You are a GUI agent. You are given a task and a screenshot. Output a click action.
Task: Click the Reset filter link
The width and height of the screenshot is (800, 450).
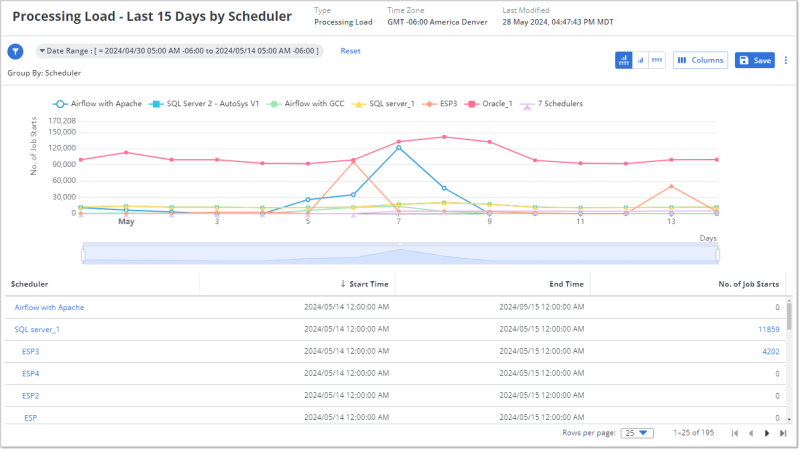point(350,51)
